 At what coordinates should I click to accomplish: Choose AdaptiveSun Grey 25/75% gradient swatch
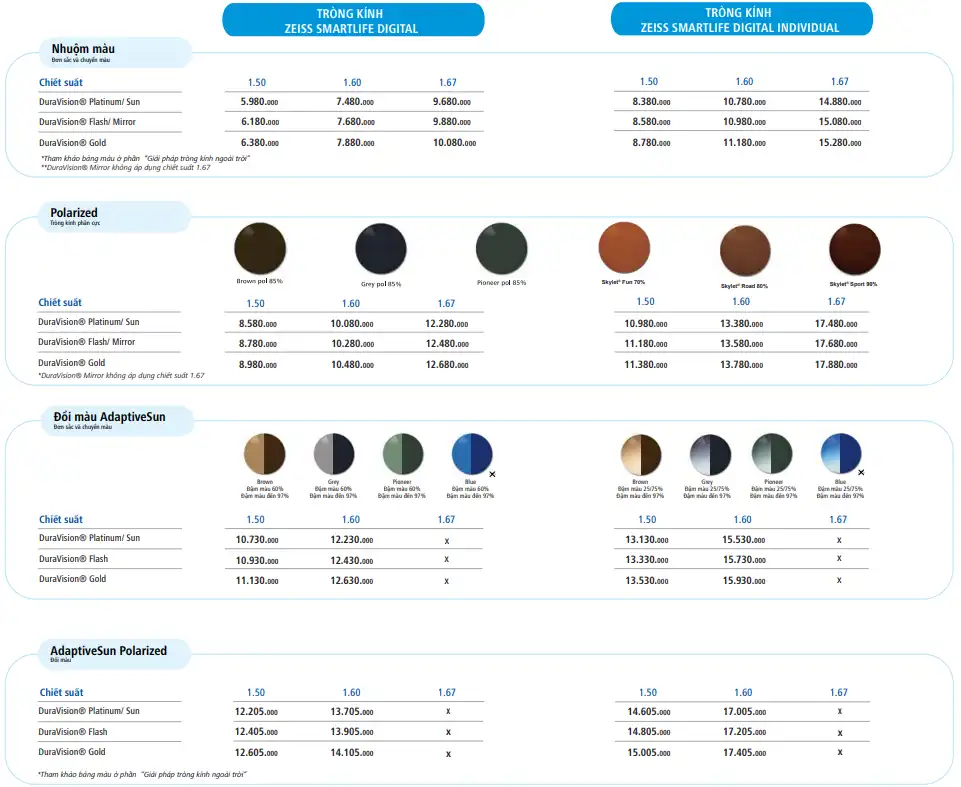710,455
